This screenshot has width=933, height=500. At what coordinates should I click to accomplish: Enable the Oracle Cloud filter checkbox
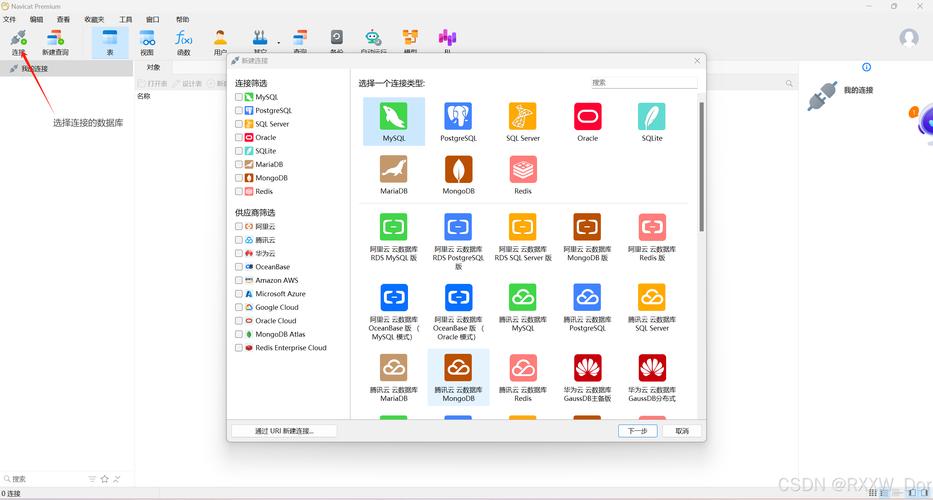239,321
